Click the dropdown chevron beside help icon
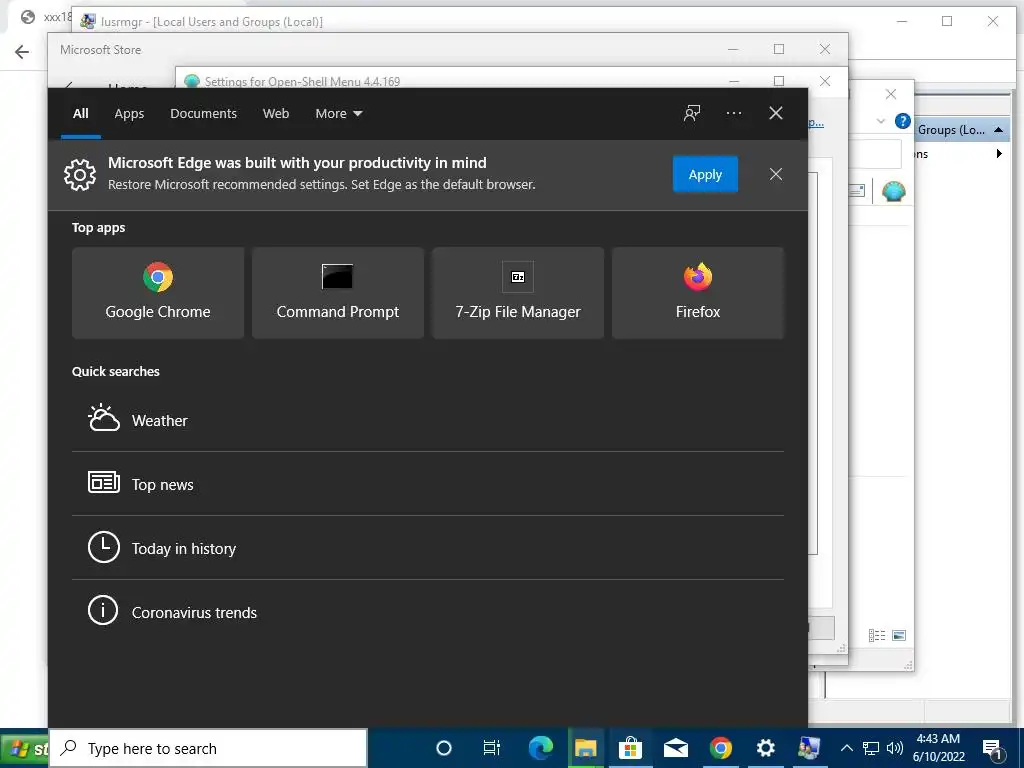Image resolution: width=1024 pixels, height=768 pixels. 880,121
